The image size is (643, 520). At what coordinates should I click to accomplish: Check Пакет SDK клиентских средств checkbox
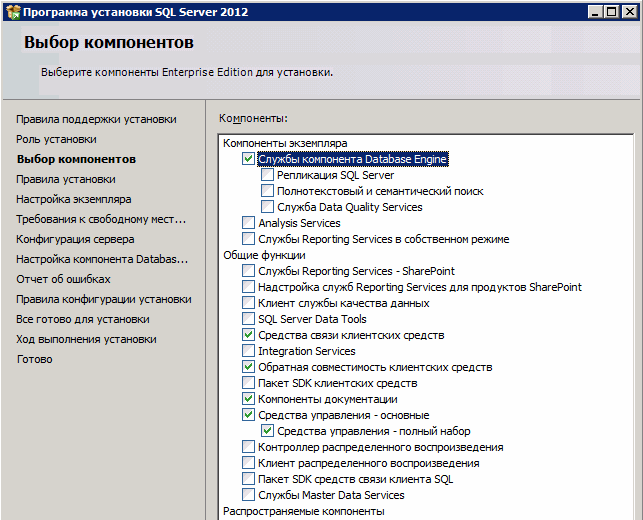248,383
